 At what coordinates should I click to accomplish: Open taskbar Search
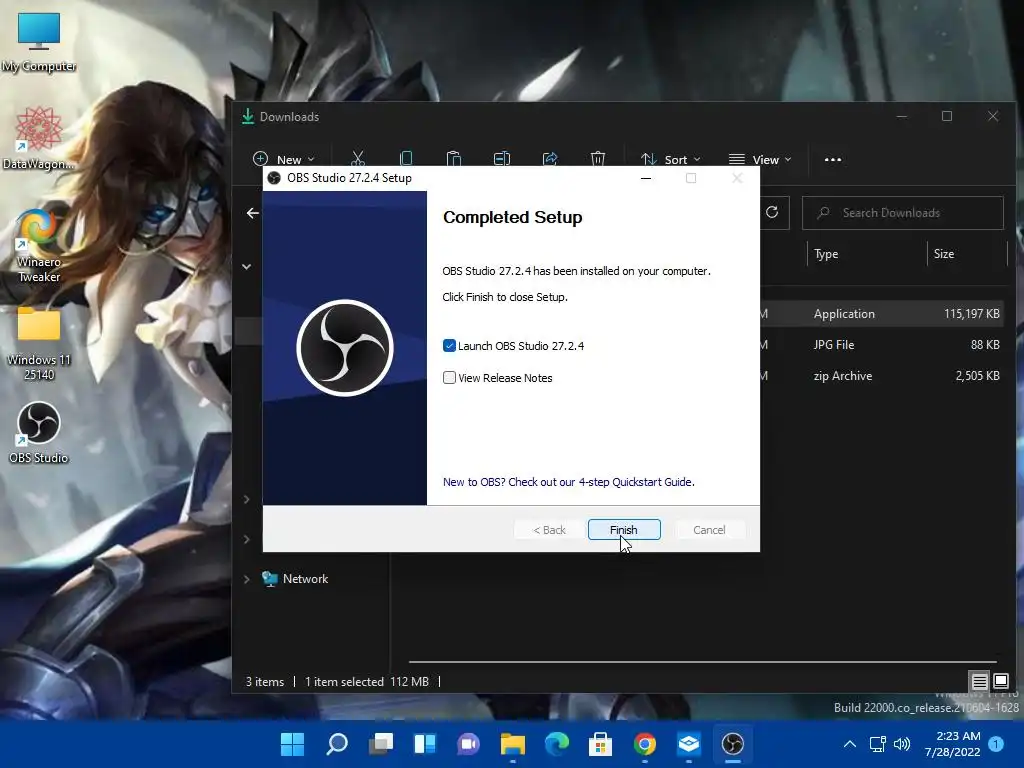336,744
